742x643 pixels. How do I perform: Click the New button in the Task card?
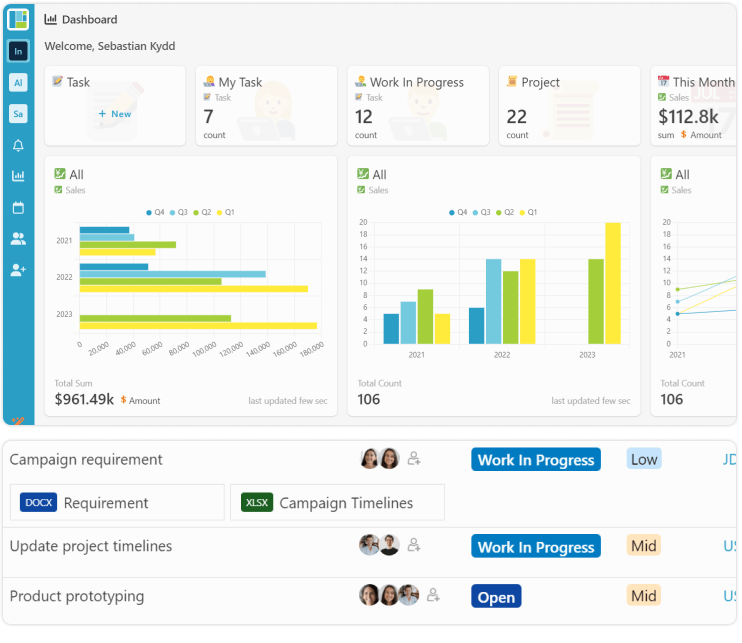pos(115,114)
